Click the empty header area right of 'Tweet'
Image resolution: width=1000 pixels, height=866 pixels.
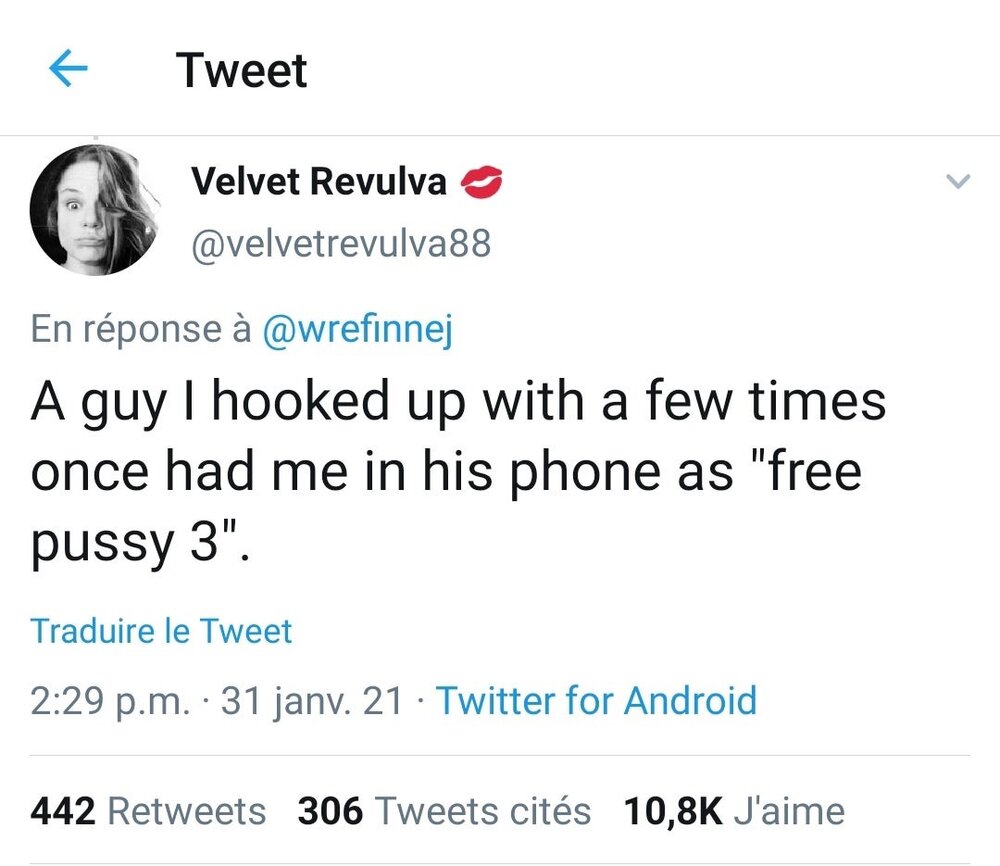(x=650, y=70)
